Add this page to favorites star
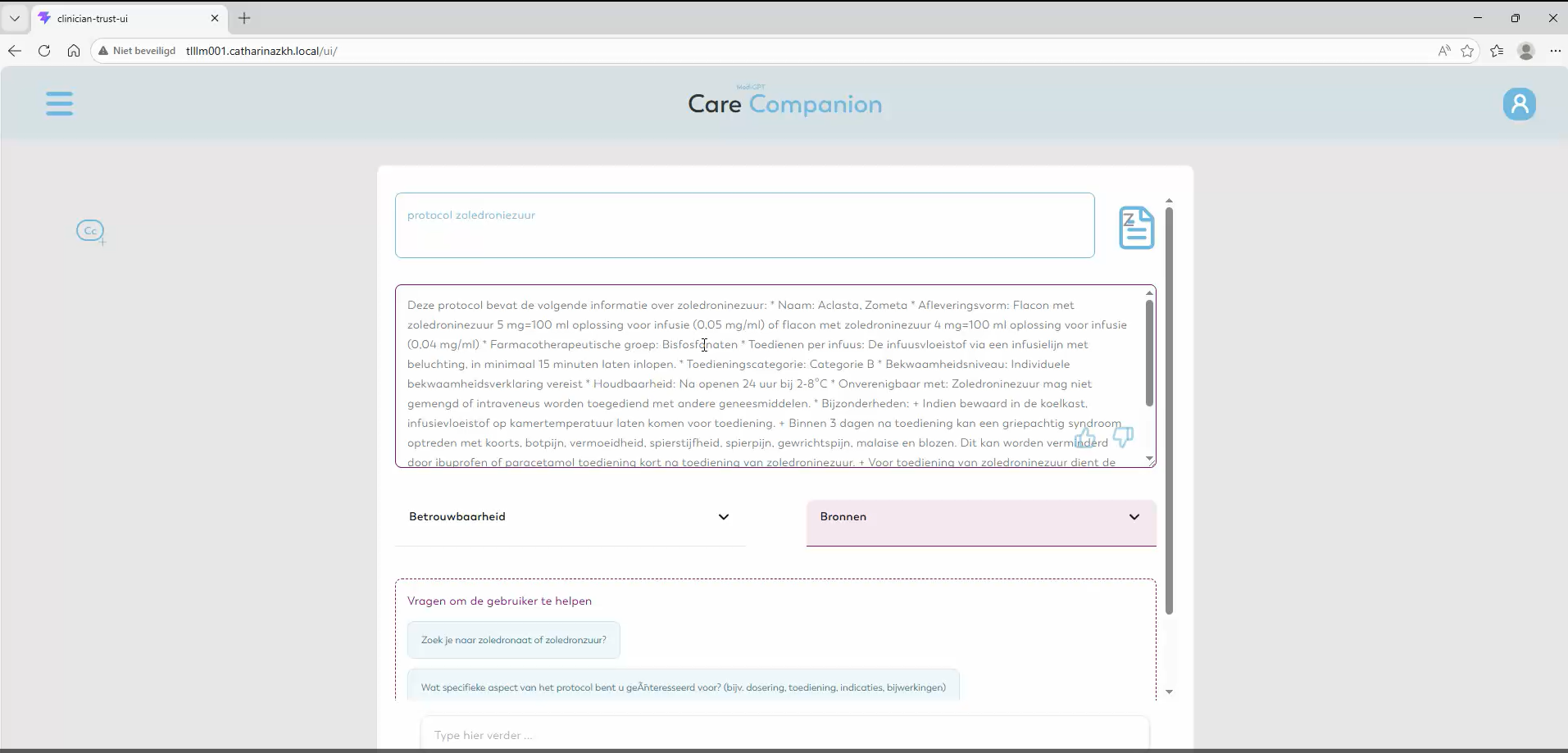 (x=1467, y=51)
